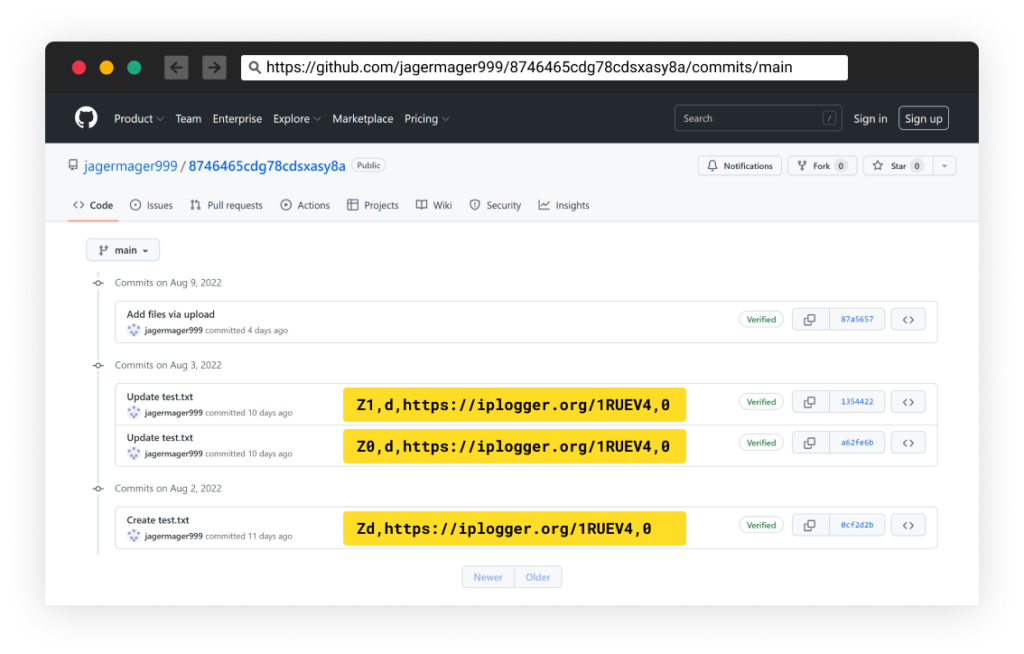Open the Enterprise page
The image size is (1024, 654).
[x=237, y=119]
